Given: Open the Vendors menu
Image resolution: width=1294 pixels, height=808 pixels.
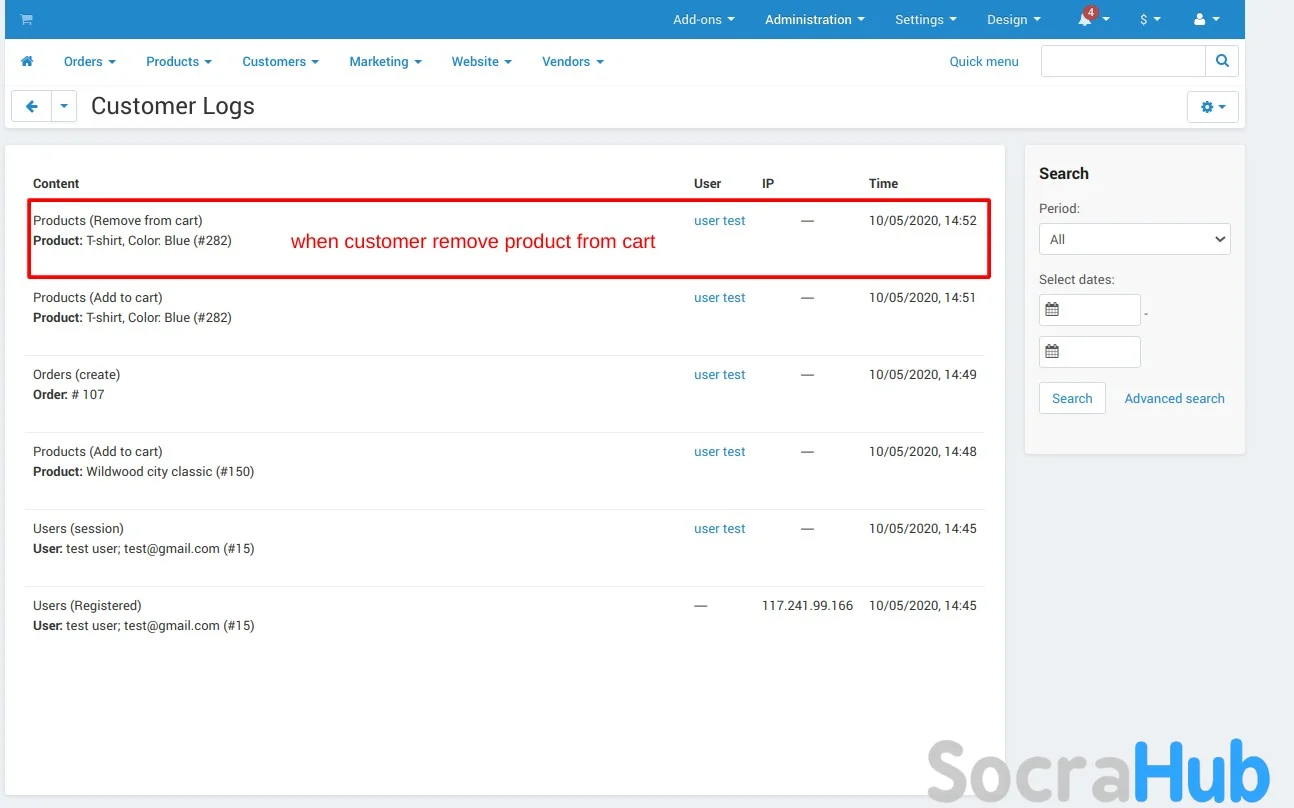Looking at the screenshot, I should [x=572, y=62].
